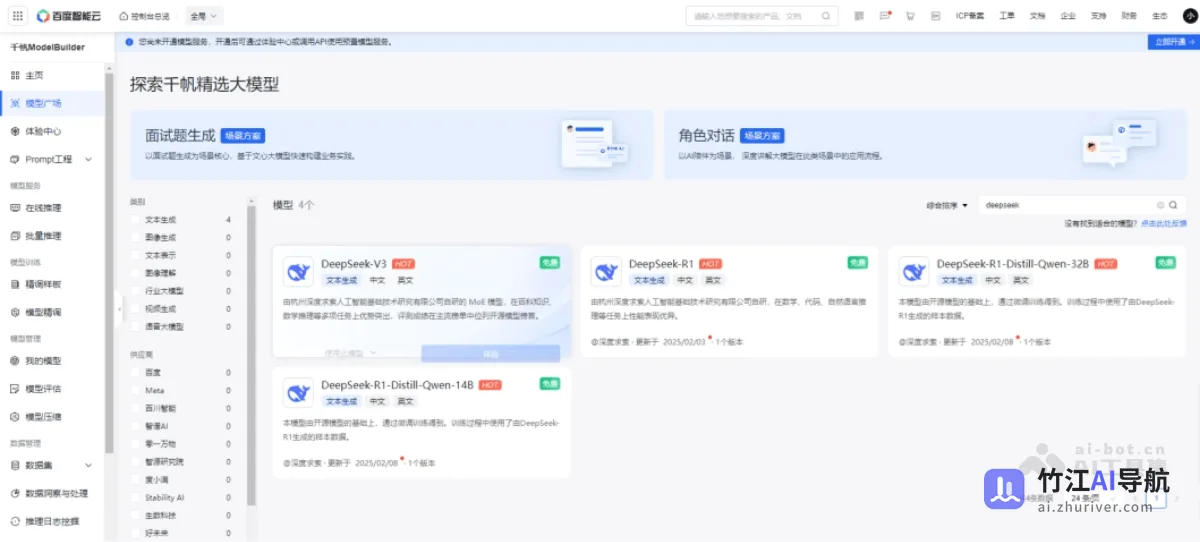The image size is (1200, 542).
Task: Open the shopping cart icon
Action: (910, 16)
